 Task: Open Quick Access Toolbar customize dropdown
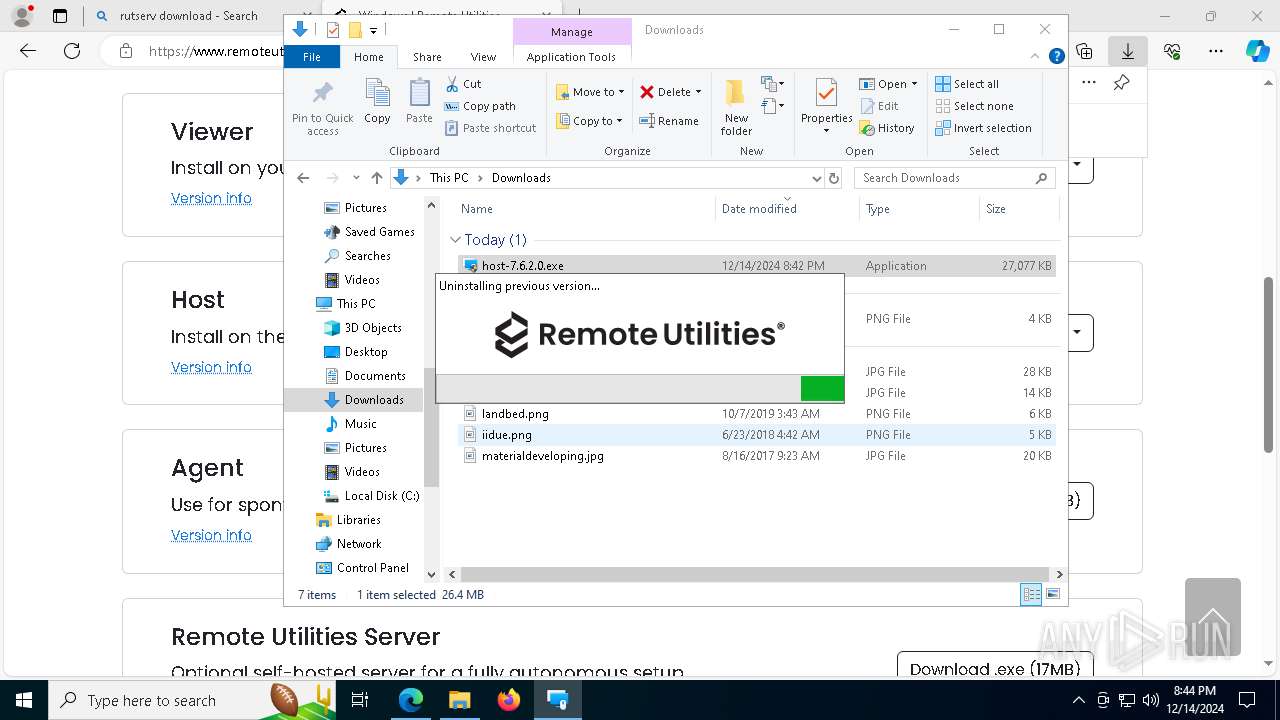373,30
